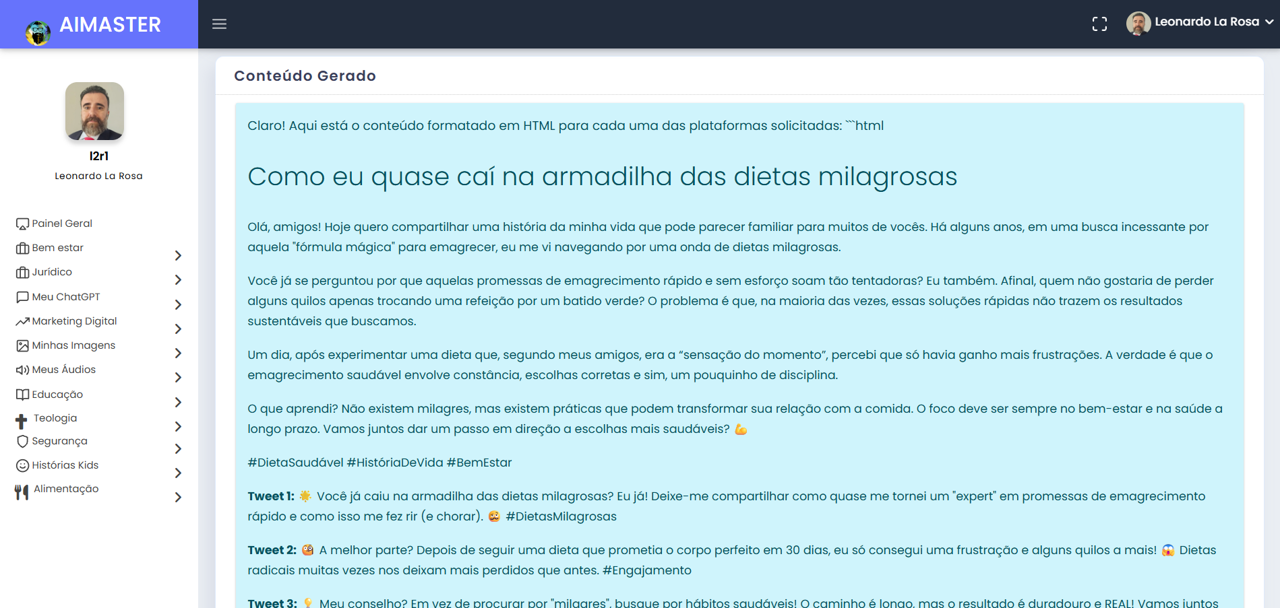1280x608 pixels.
Task: Click the Teologia menu label
Action: [x=55, y=418]
